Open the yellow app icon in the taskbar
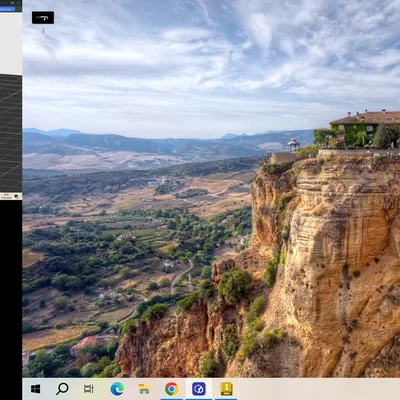The height and width of the screenshot is (400, 400). (x=226, y=389)
